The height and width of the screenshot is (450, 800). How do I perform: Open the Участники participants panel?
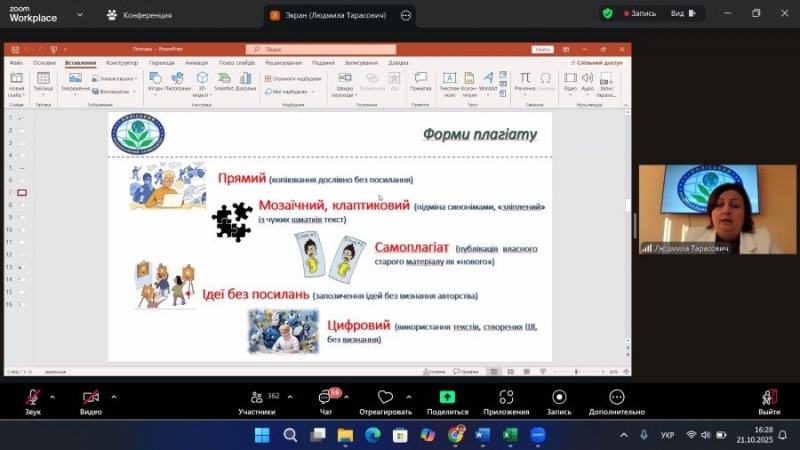click(256, 397)
